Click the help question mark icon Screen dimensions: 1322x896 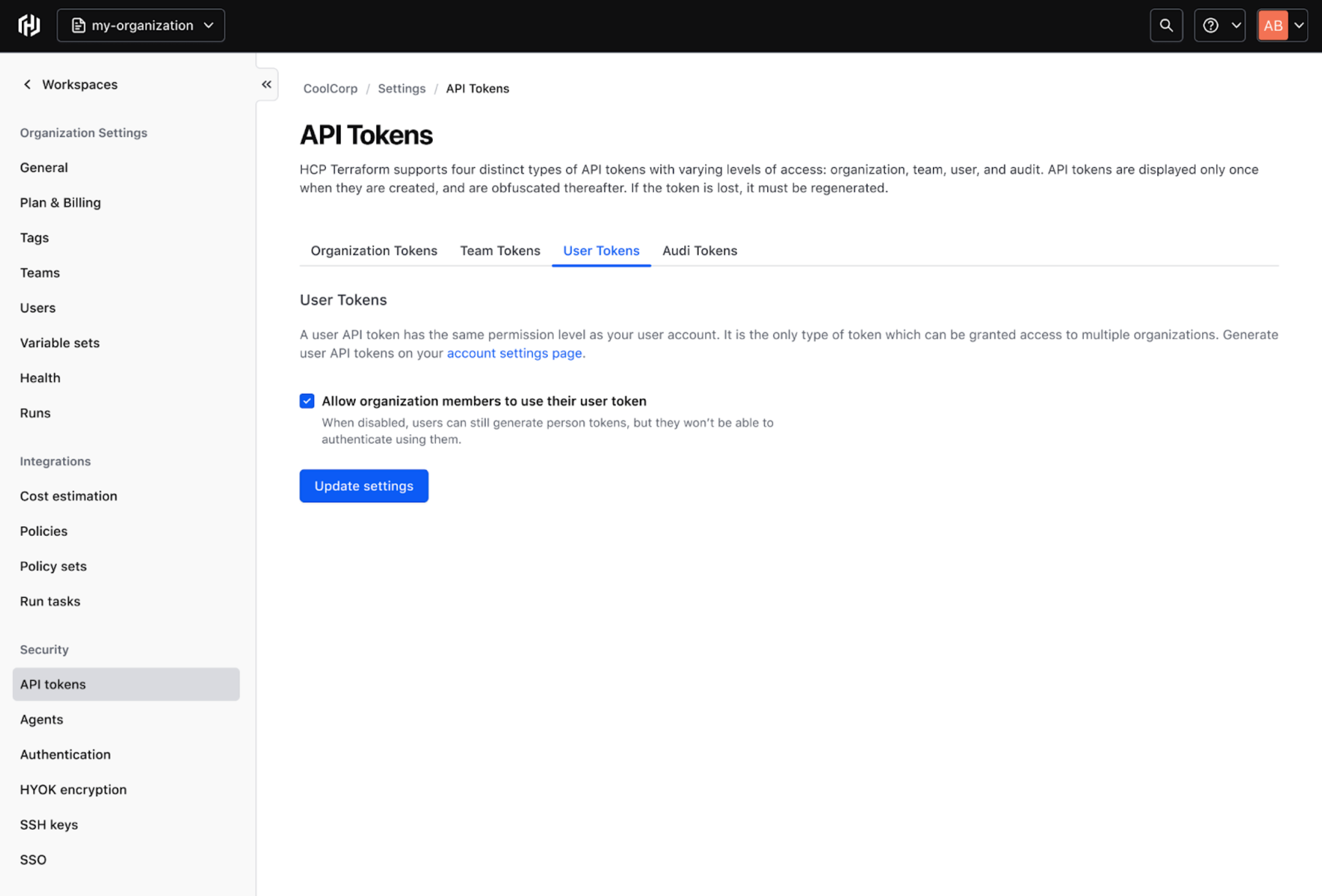[x=1211, y=25]
